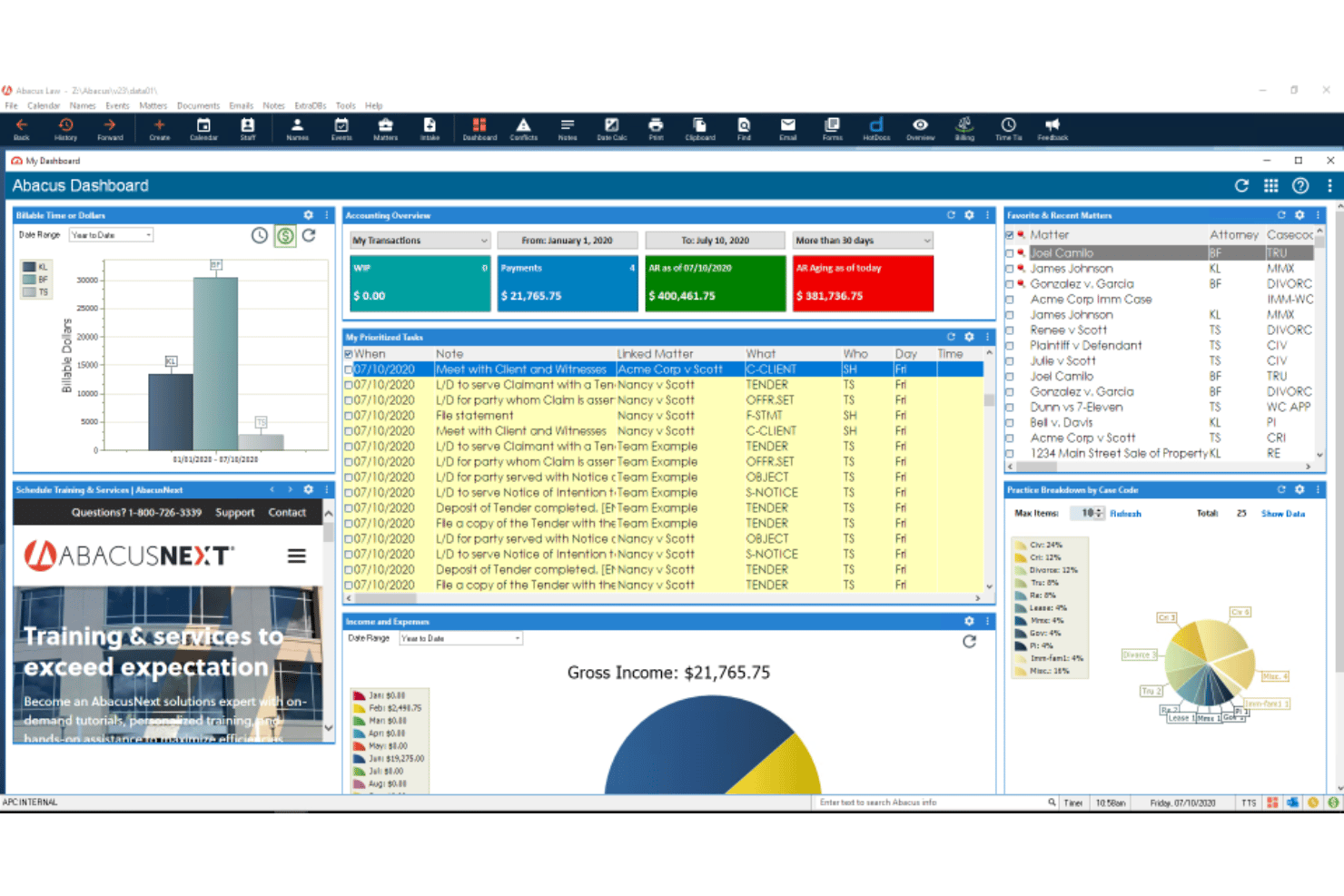
Task: Click the Feedback megaphone icon
Action: [x=1052, y=129]
